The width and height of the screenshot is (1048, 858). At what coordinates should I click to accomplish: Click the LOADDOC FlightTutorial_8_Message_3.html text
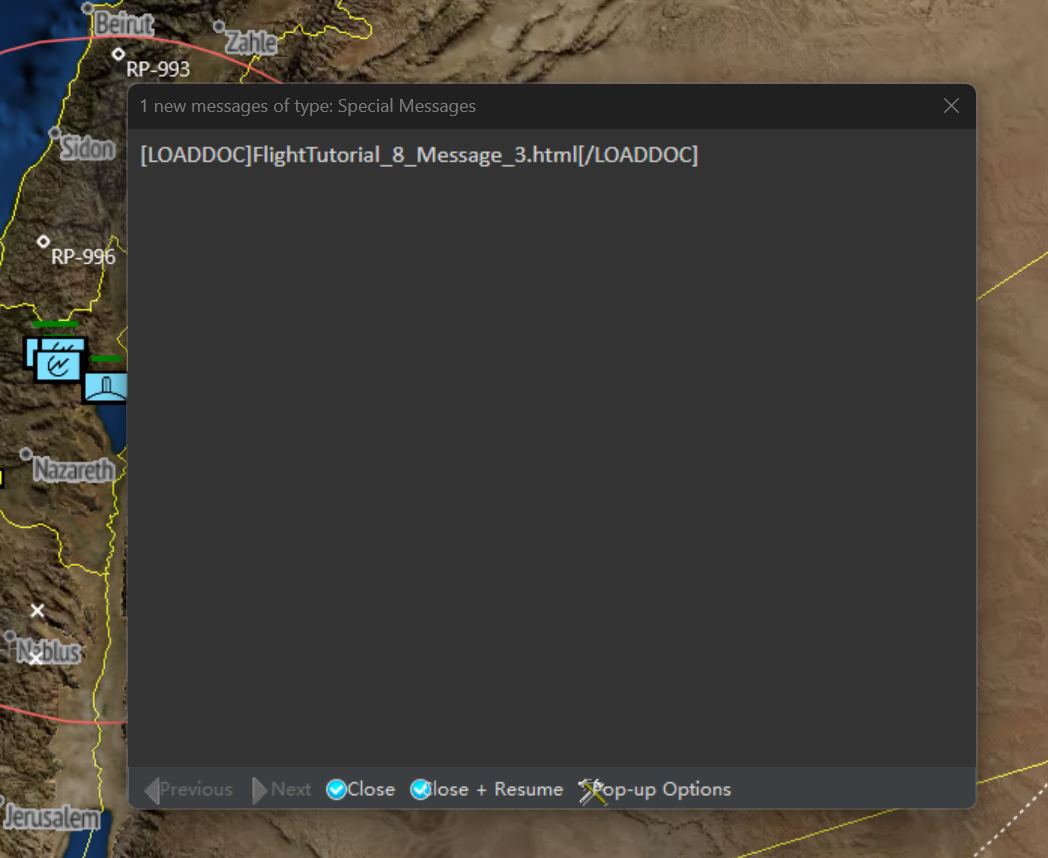click(x=419, y=155)
